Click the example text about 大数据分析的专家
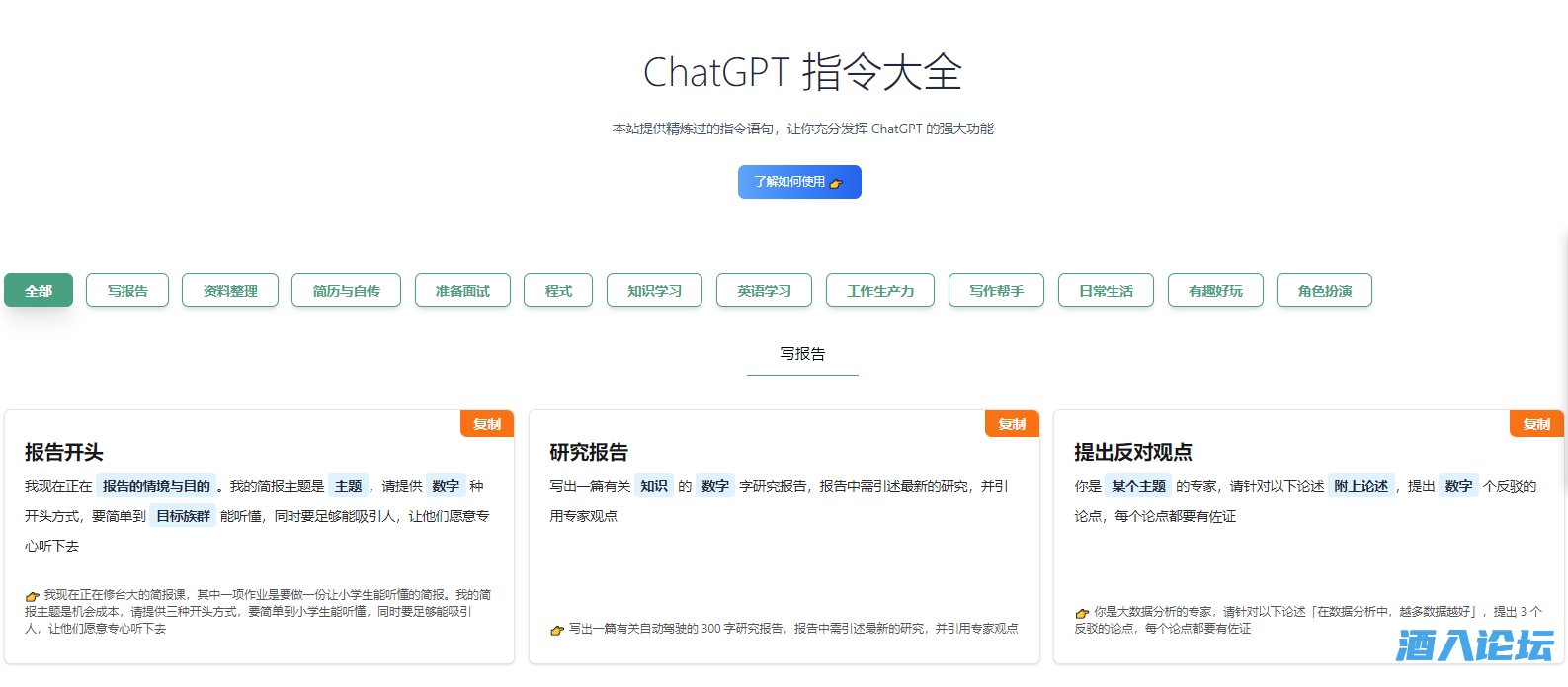Image resolution: width=1568 pixels, height=687 pixels. coord(1308,620)
